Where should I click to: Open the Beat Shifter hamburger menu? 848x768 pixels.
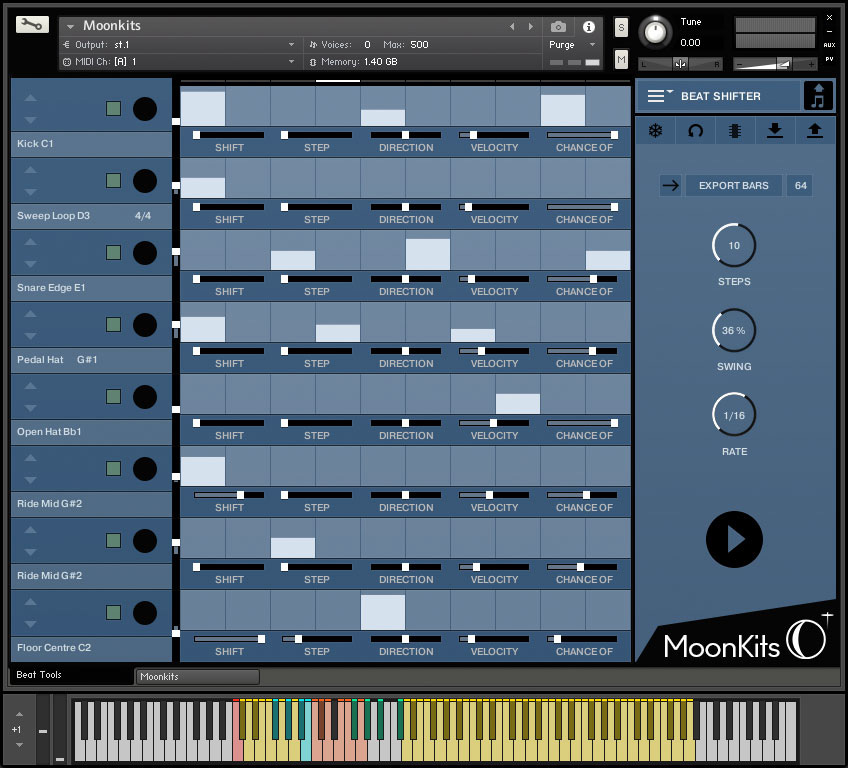[x=659, y=96]
